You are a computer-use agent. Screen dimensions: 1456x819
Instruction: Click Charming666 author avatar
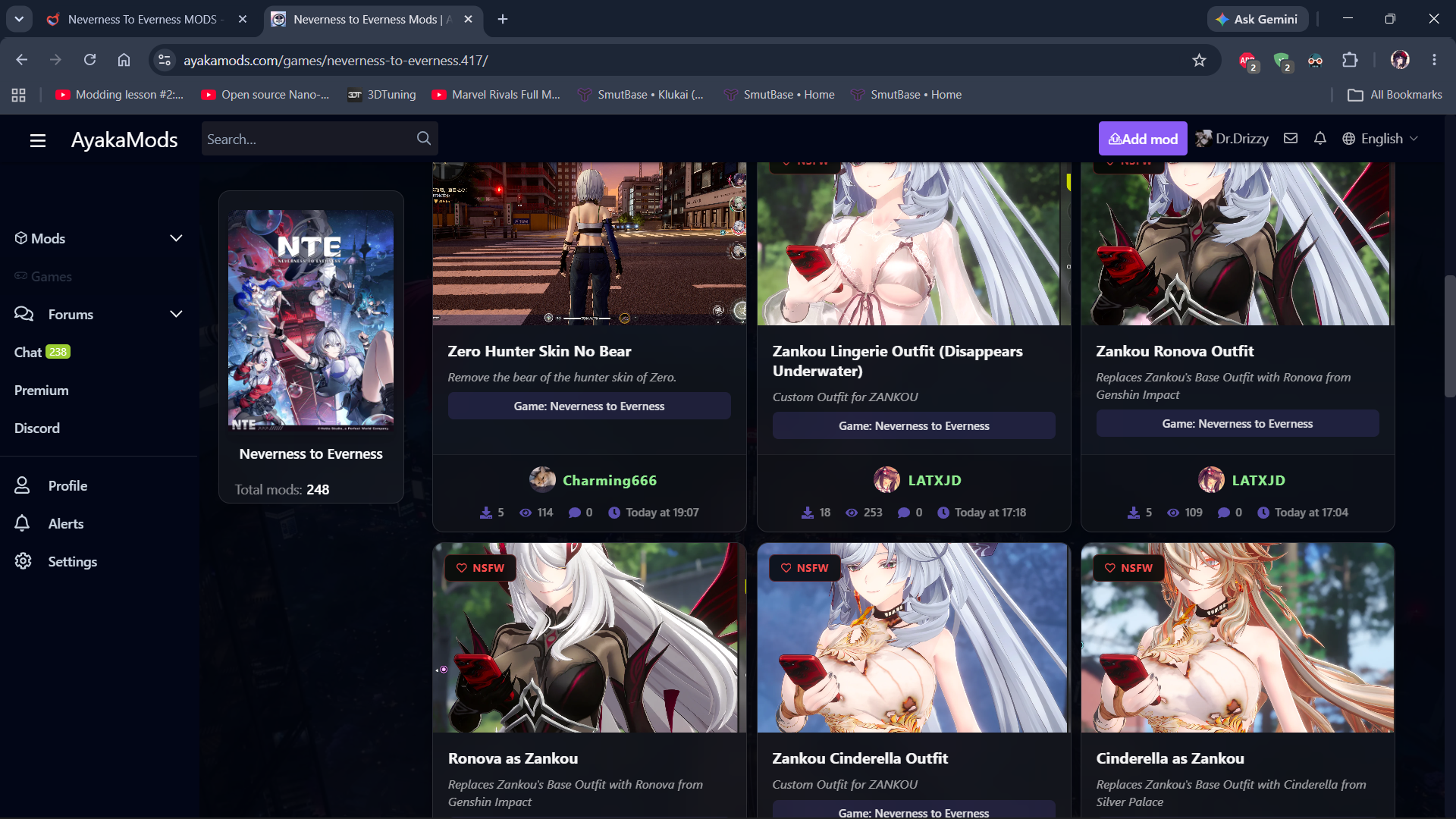pos(542,480)
